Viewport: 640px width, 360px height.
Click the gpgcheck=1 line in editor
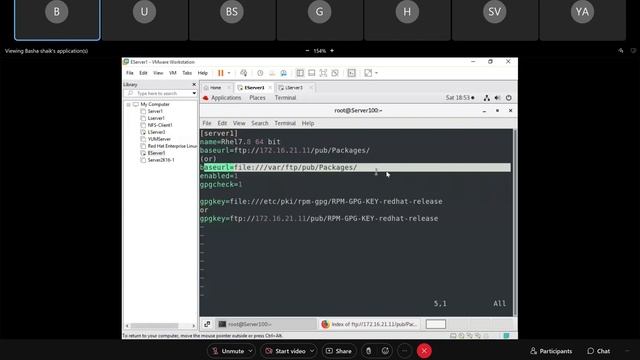tap(221, 184)
